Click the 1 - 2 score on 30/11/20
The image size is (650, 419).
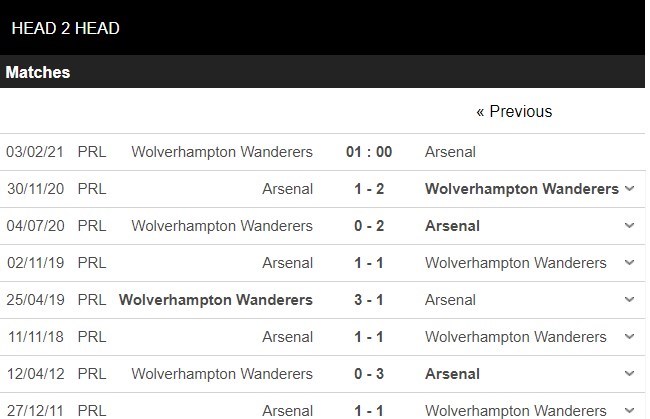(x=368, y=189)
